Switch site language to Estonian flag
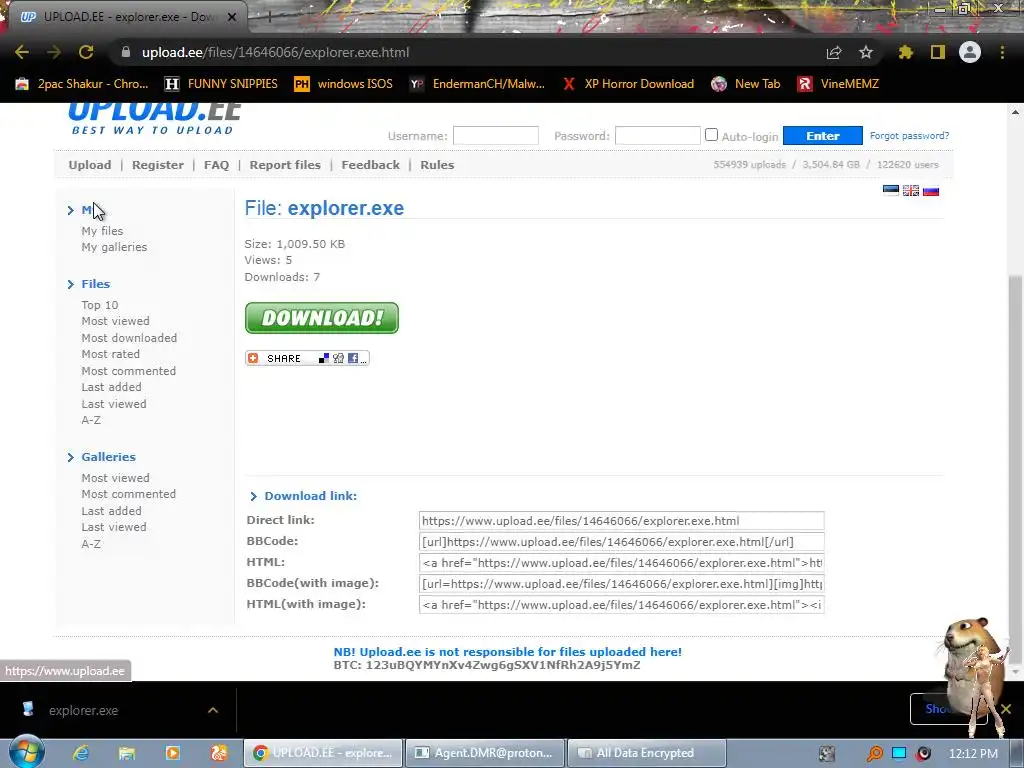 [891, 190]
